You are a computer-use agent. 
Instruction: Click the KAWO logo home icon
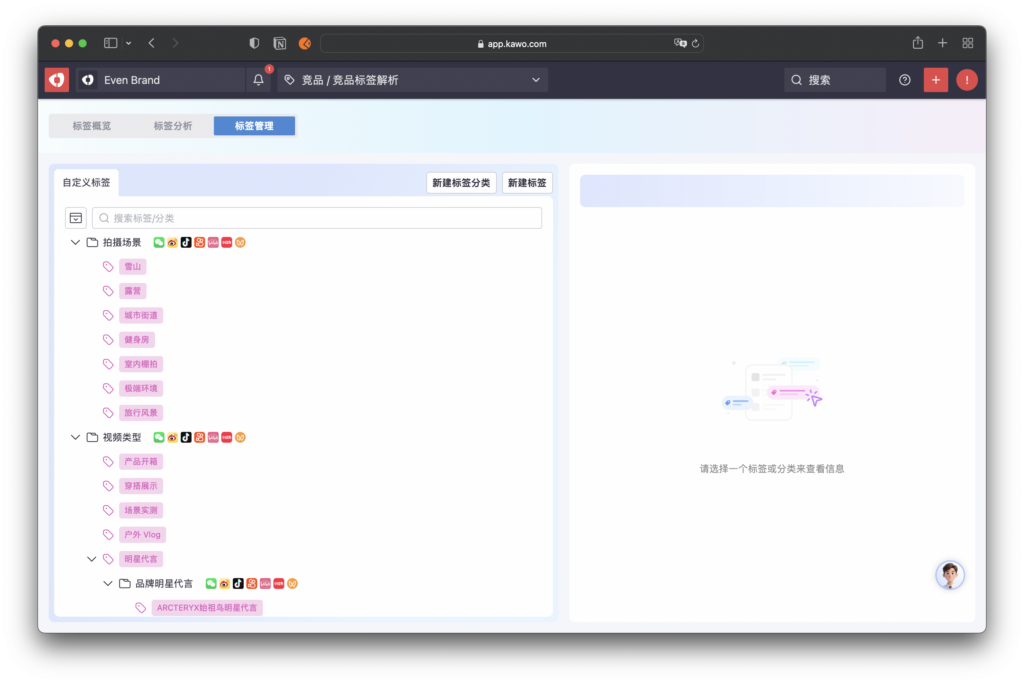click(57, 80)
